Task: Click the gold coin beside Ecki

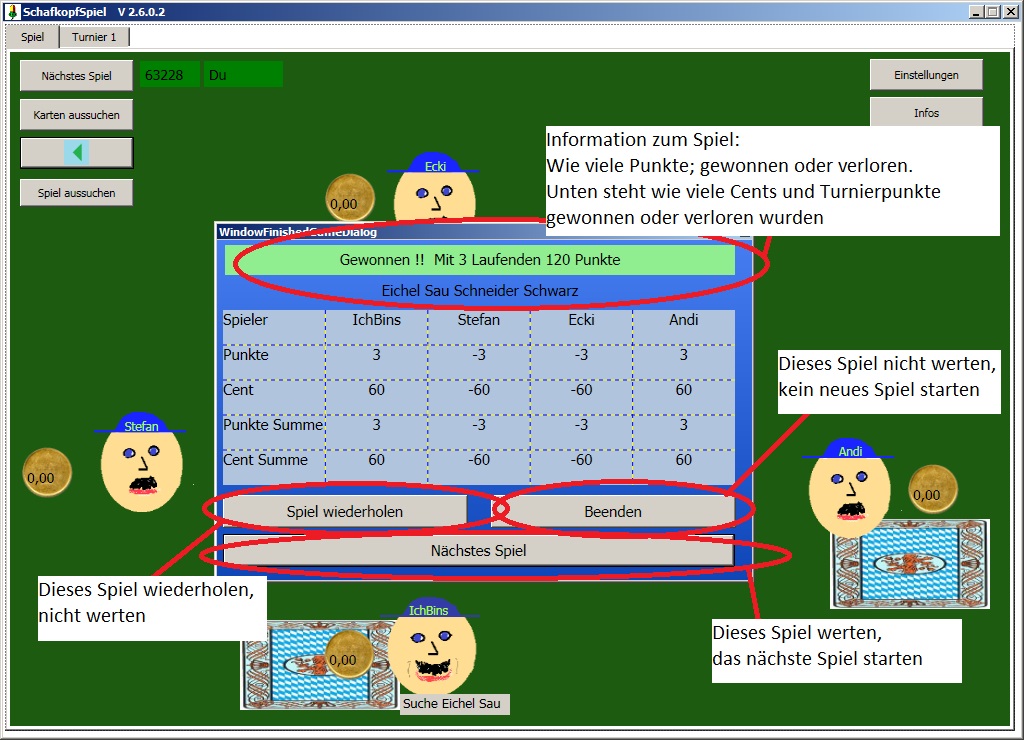Action: (x=349, y=199)
